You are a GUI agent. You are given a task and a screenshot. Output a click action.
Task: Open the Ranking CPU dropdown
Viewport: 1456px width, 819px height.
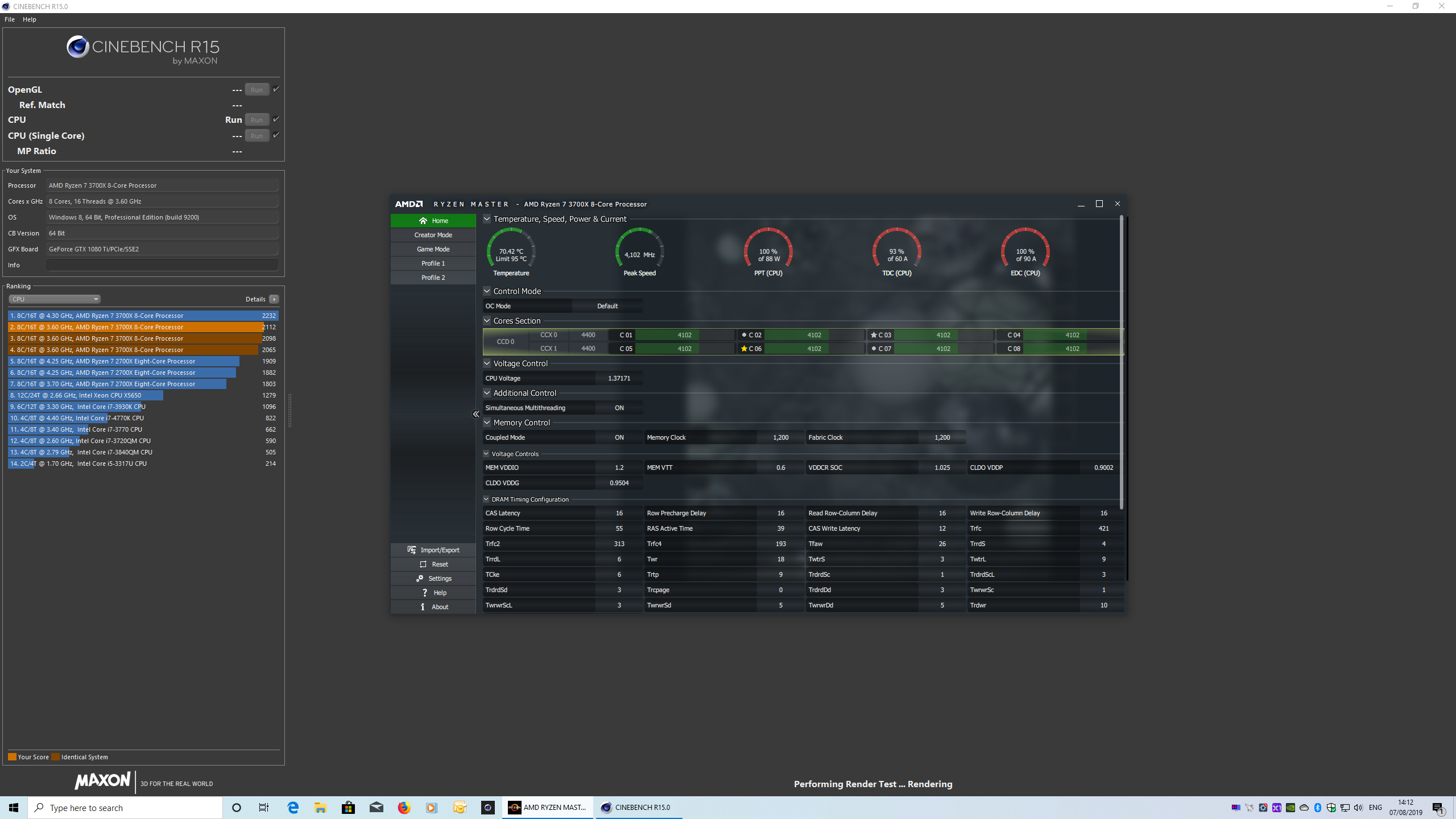coord(55,299)
